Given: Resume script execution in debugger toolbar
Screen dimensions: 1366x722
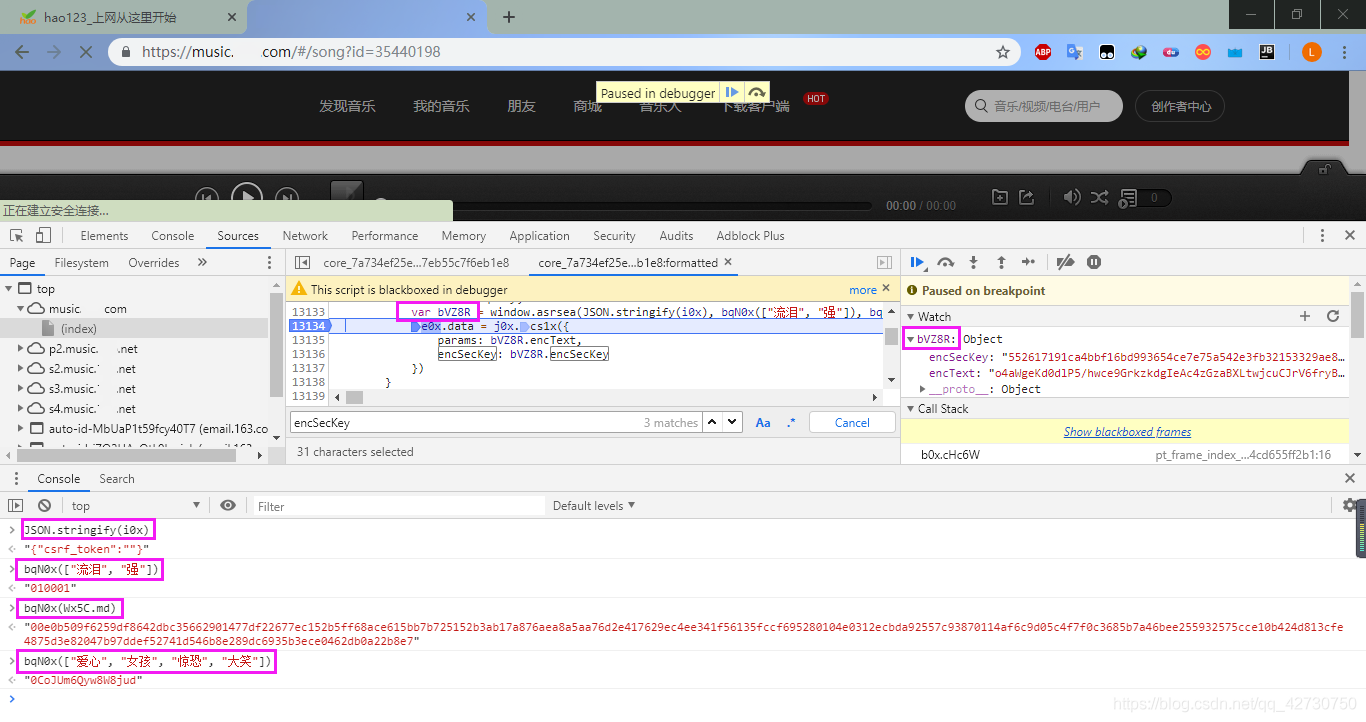Looking at the screenshot, I should 916,262.
